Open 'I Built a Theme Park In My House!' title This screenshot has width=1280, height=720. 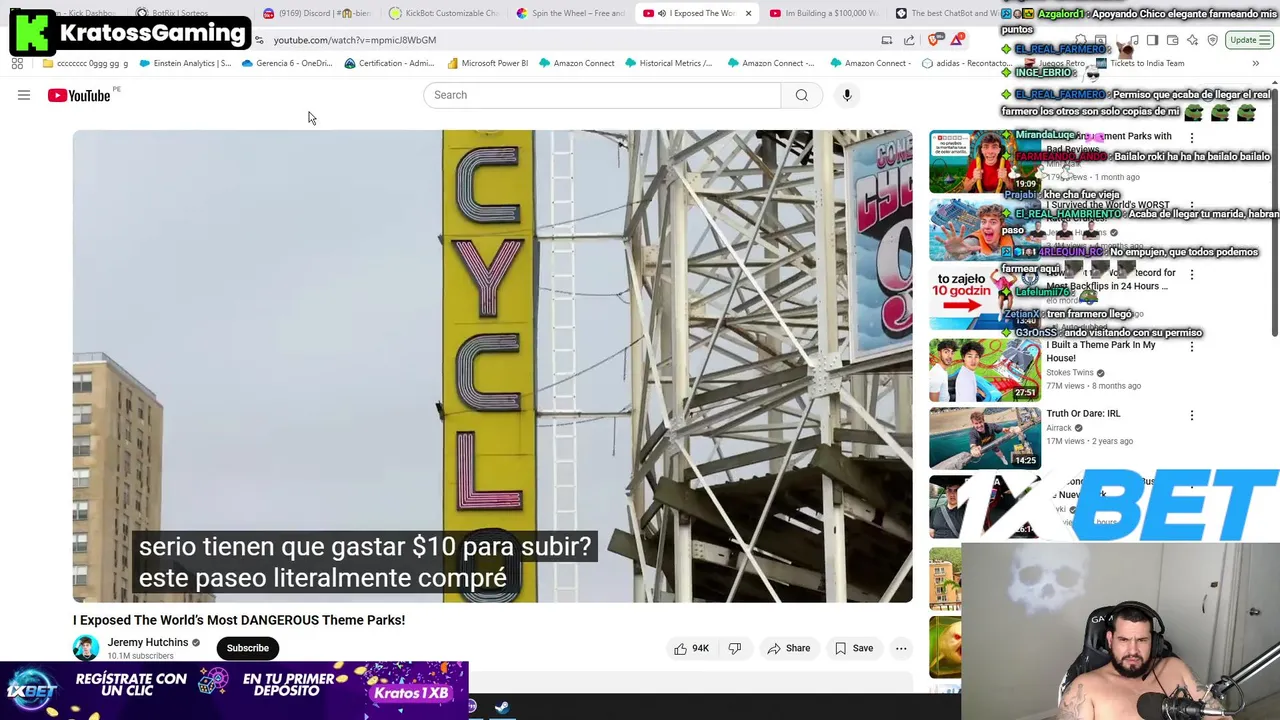click(x=1101, y=351)
